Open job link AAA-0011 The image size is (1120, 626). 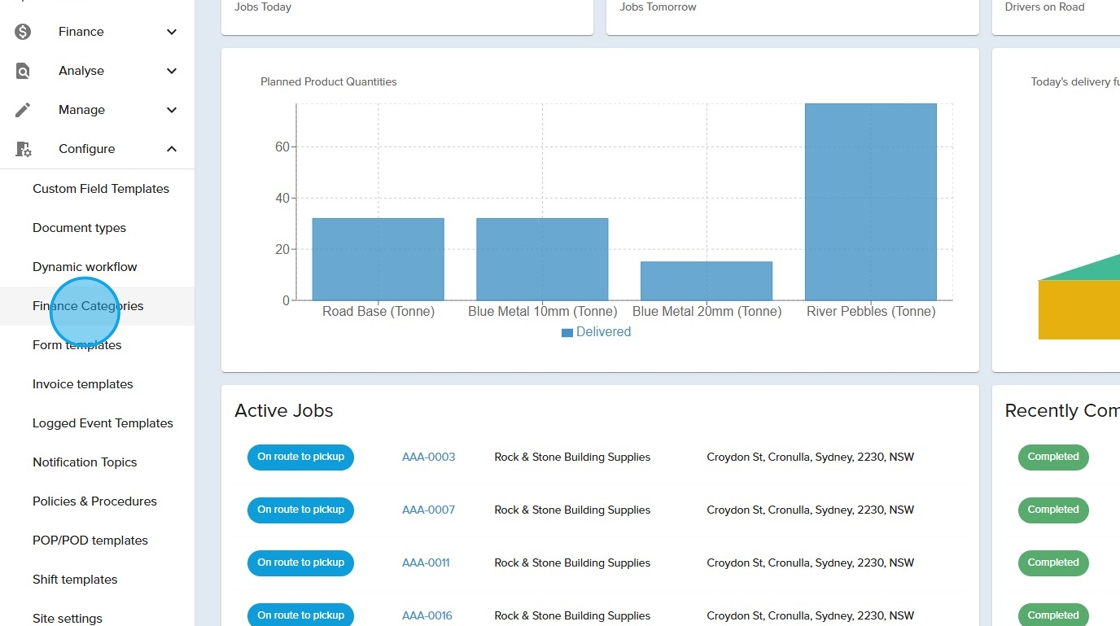click(x=425, y=563)
